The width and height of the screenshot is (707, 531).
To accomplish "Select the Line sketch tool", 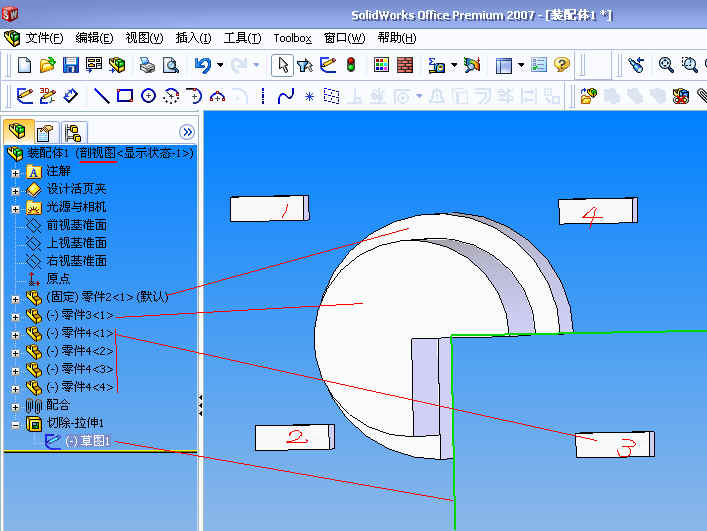I will (101, 96).
